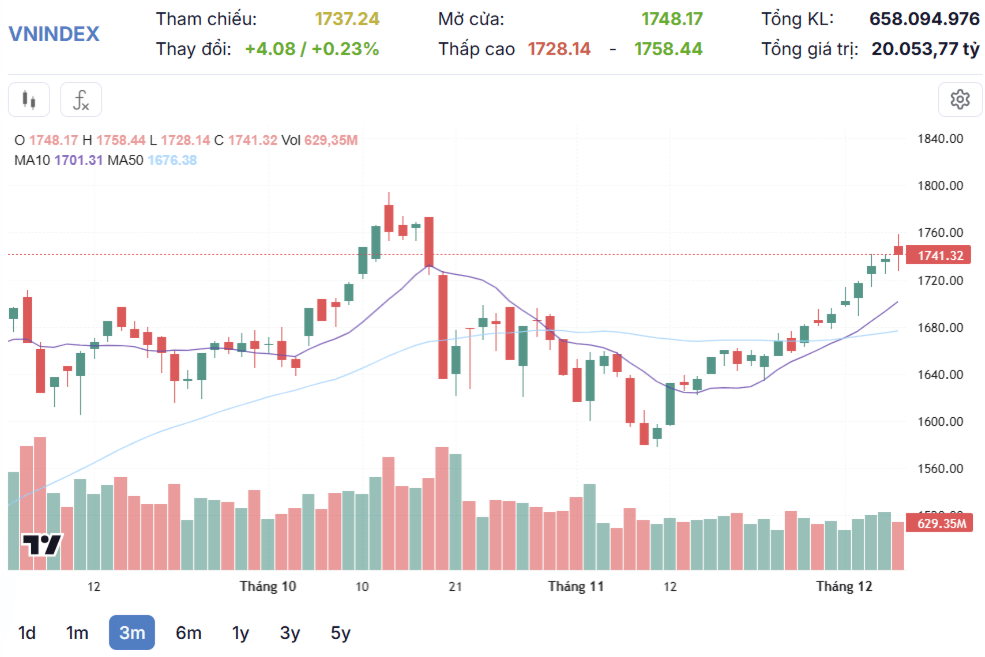The image size is (985, 657).
Task: Click the Tháng 11 time axis label
Action: tap(575, 587)
